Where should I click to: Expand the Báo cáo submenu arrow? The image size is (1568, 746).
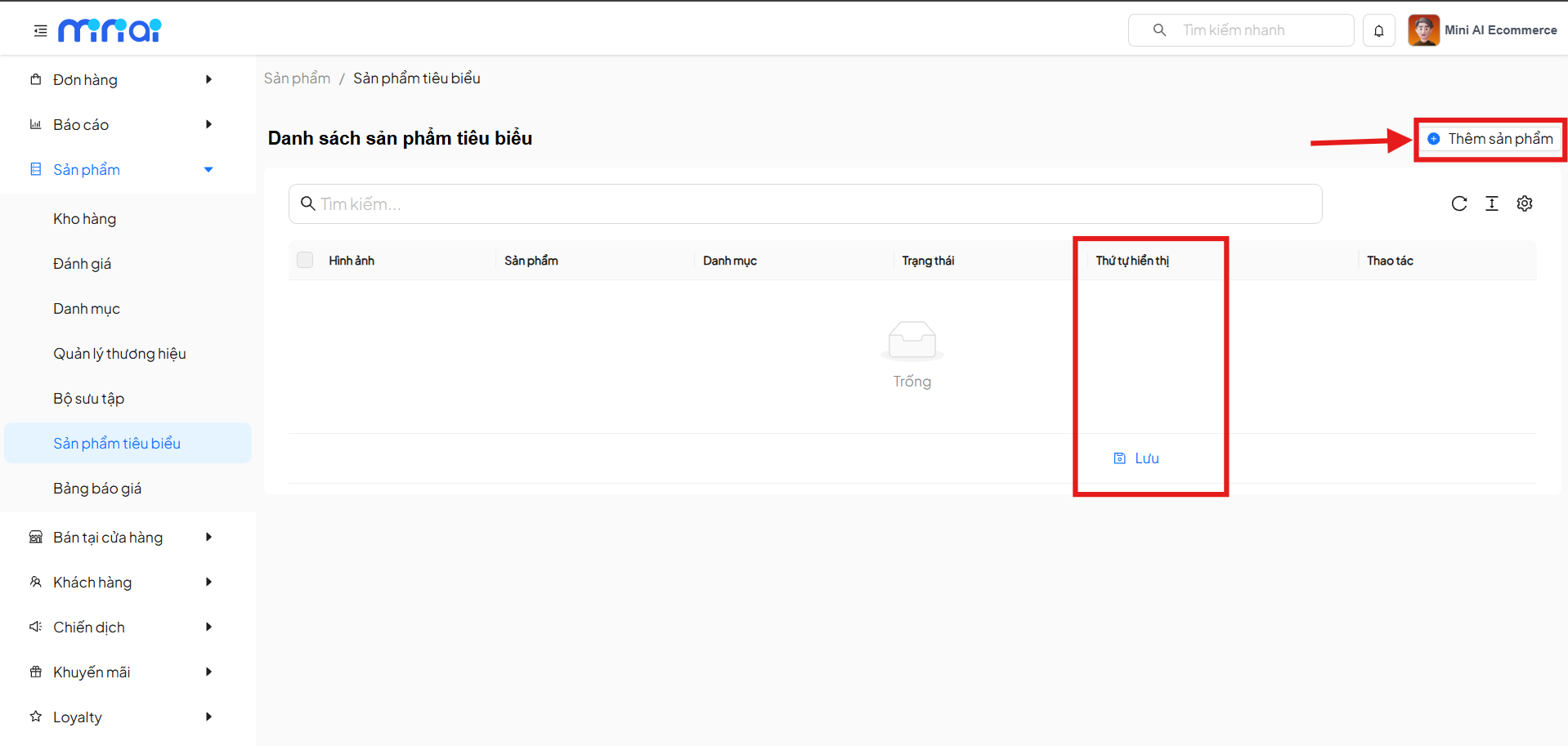(x=208, y=125)
